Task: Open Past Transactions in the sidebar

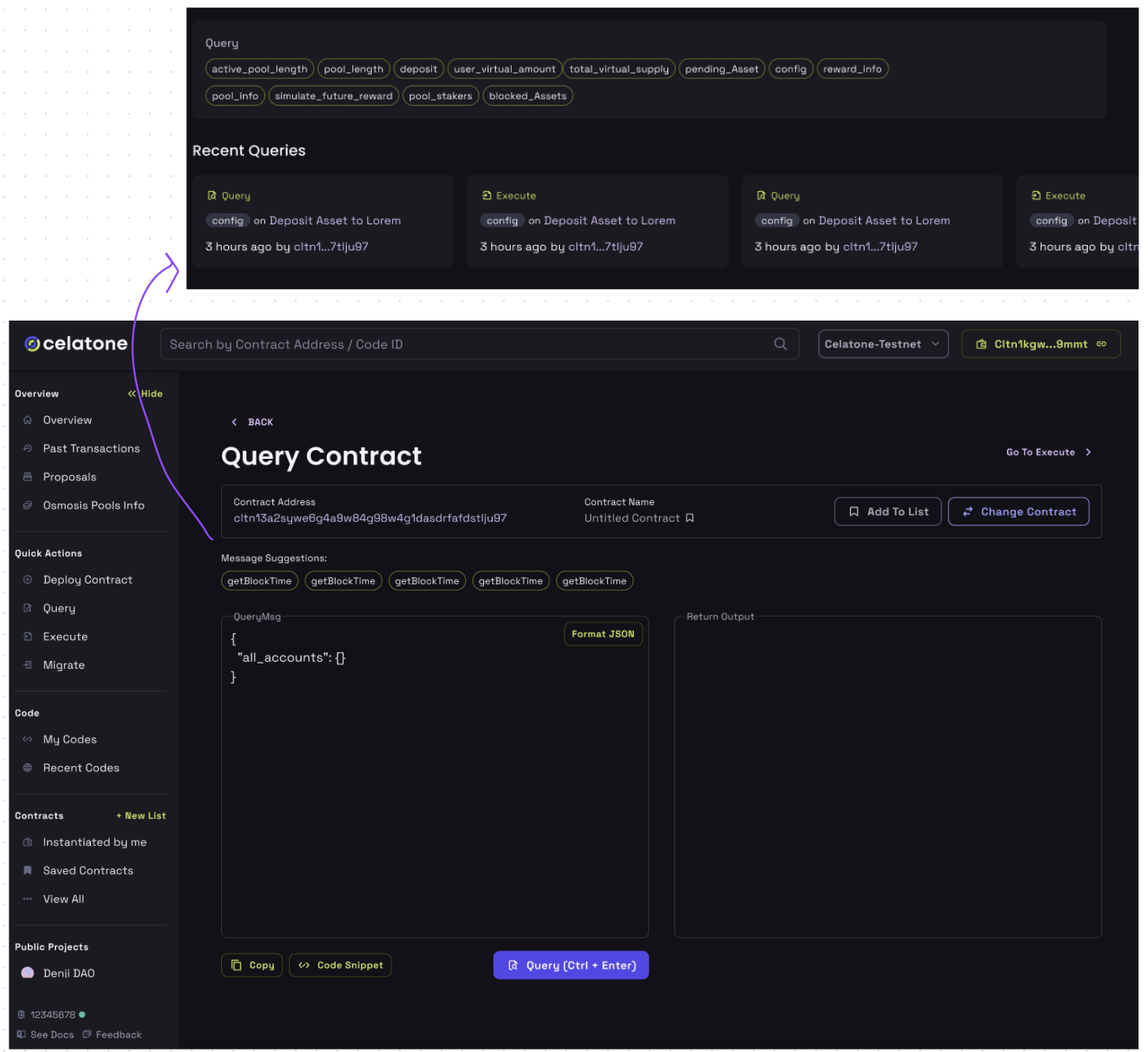Action: (91, 449)
